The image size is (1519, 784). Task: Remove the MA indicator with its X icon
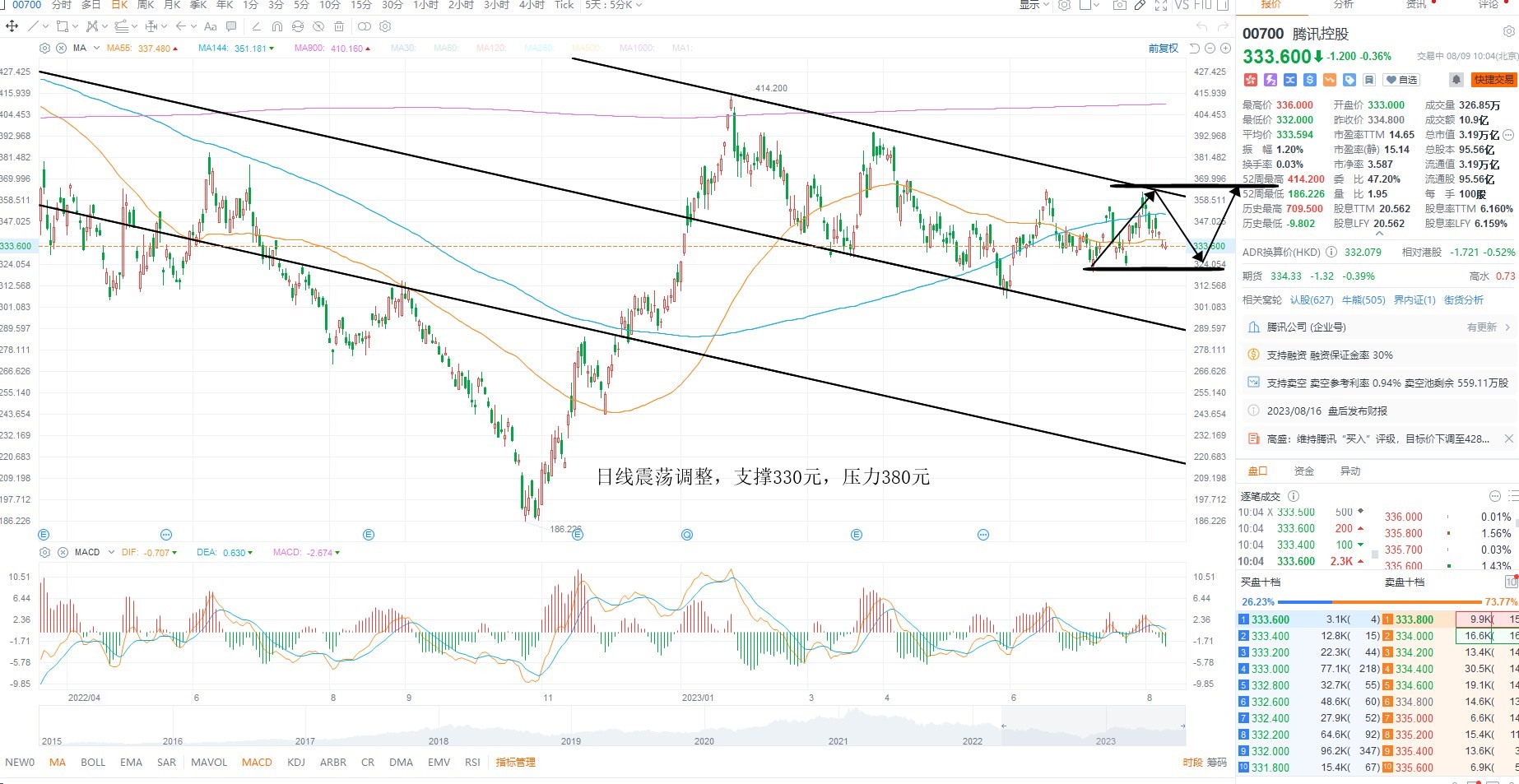[60, 49]
